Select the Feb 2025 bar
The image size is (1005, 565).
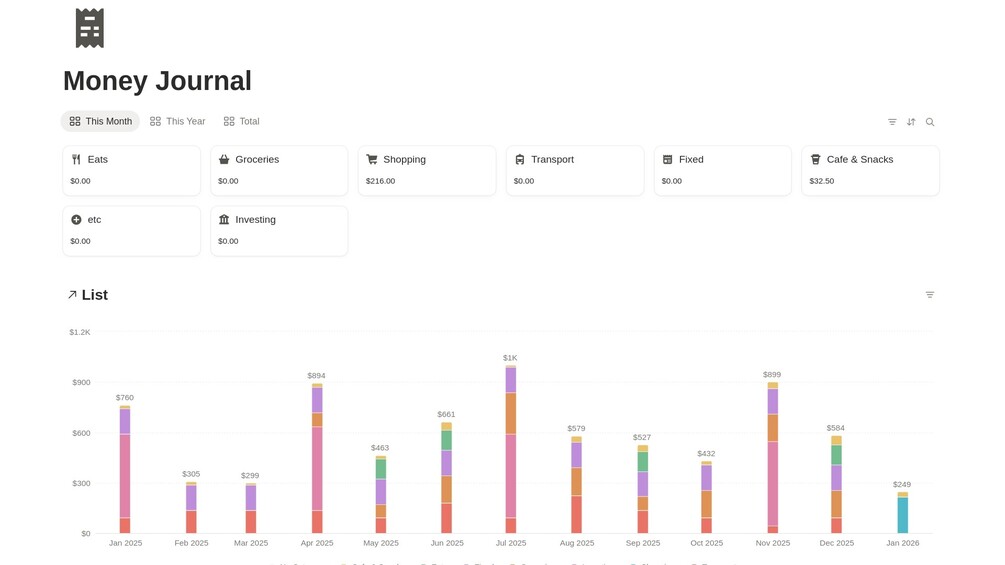coord(191,508)
